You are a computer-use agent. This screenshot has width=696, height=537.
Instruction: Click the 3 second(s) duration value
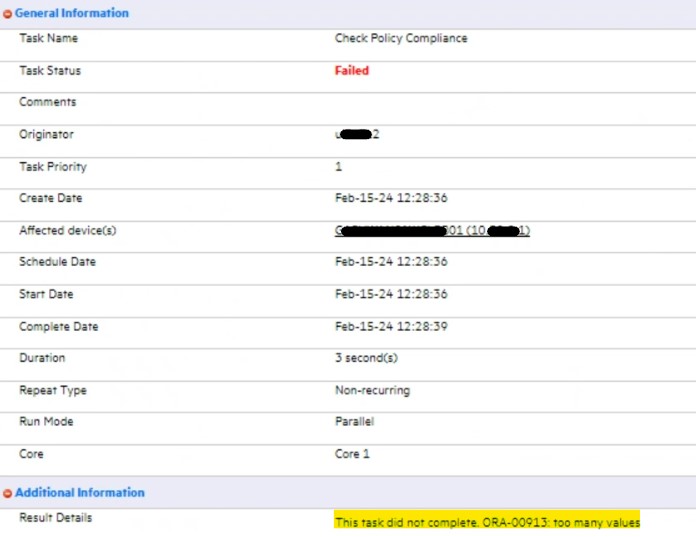[x=369, y=358]
